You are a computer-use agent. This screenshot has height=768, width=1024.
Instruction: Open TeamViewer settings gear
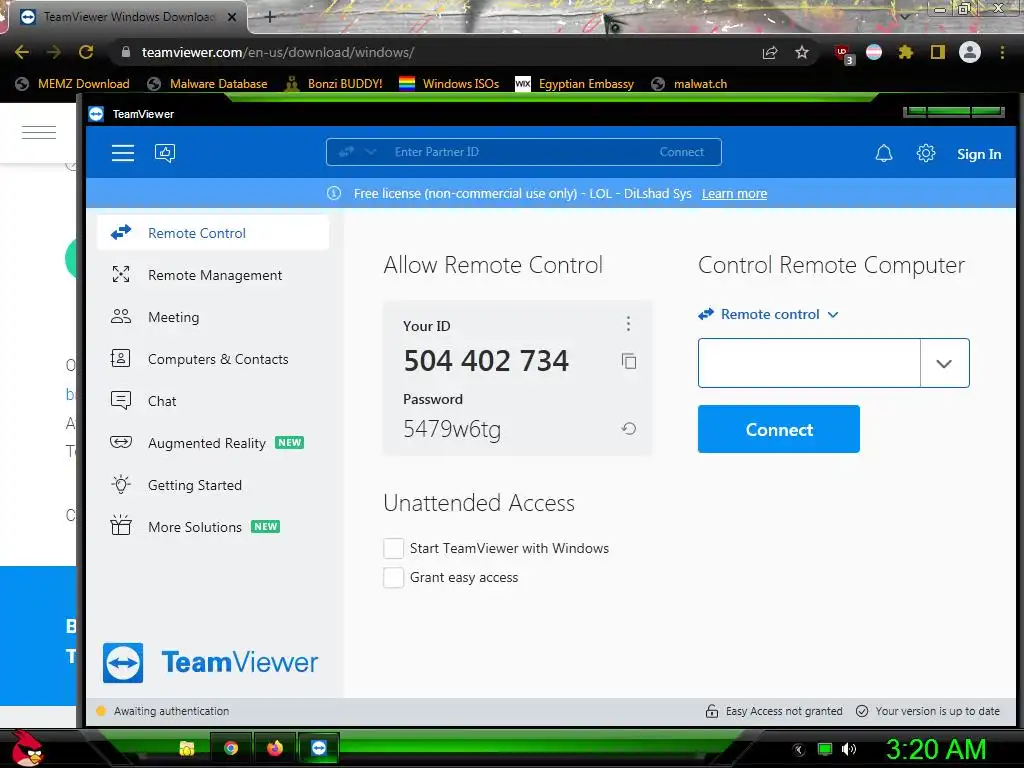925,153
